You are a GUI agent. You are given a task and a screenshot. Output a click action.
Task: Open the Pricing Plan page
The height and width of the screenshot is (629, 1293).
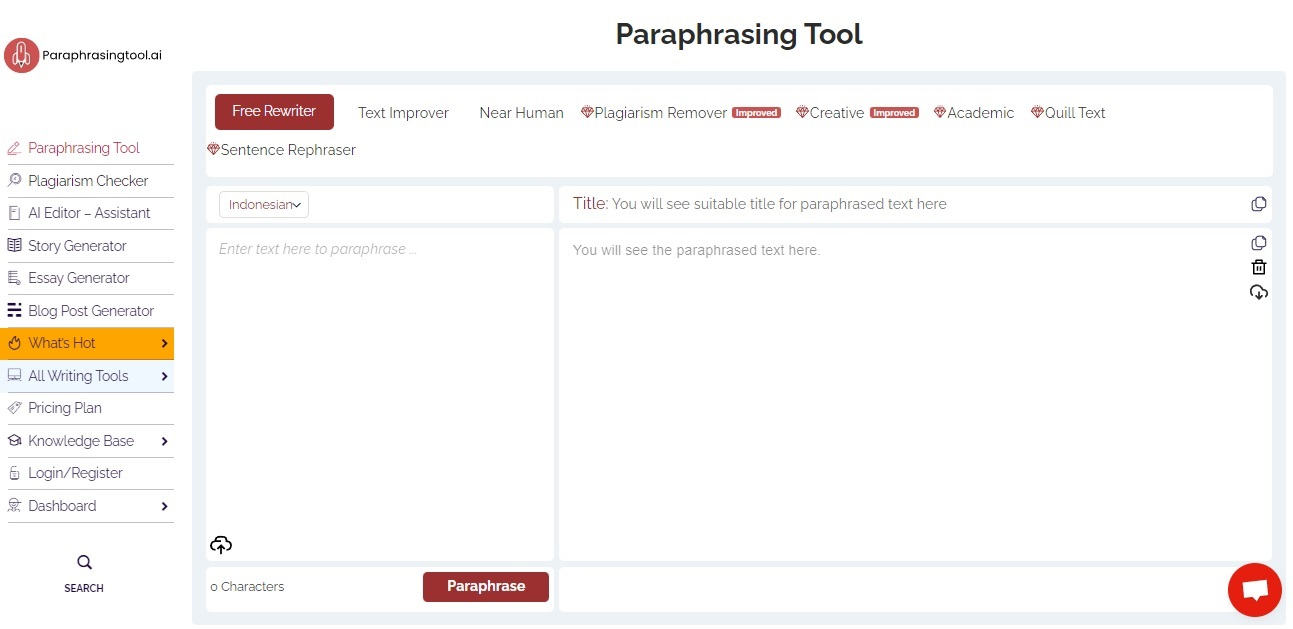tap(65, 408)
